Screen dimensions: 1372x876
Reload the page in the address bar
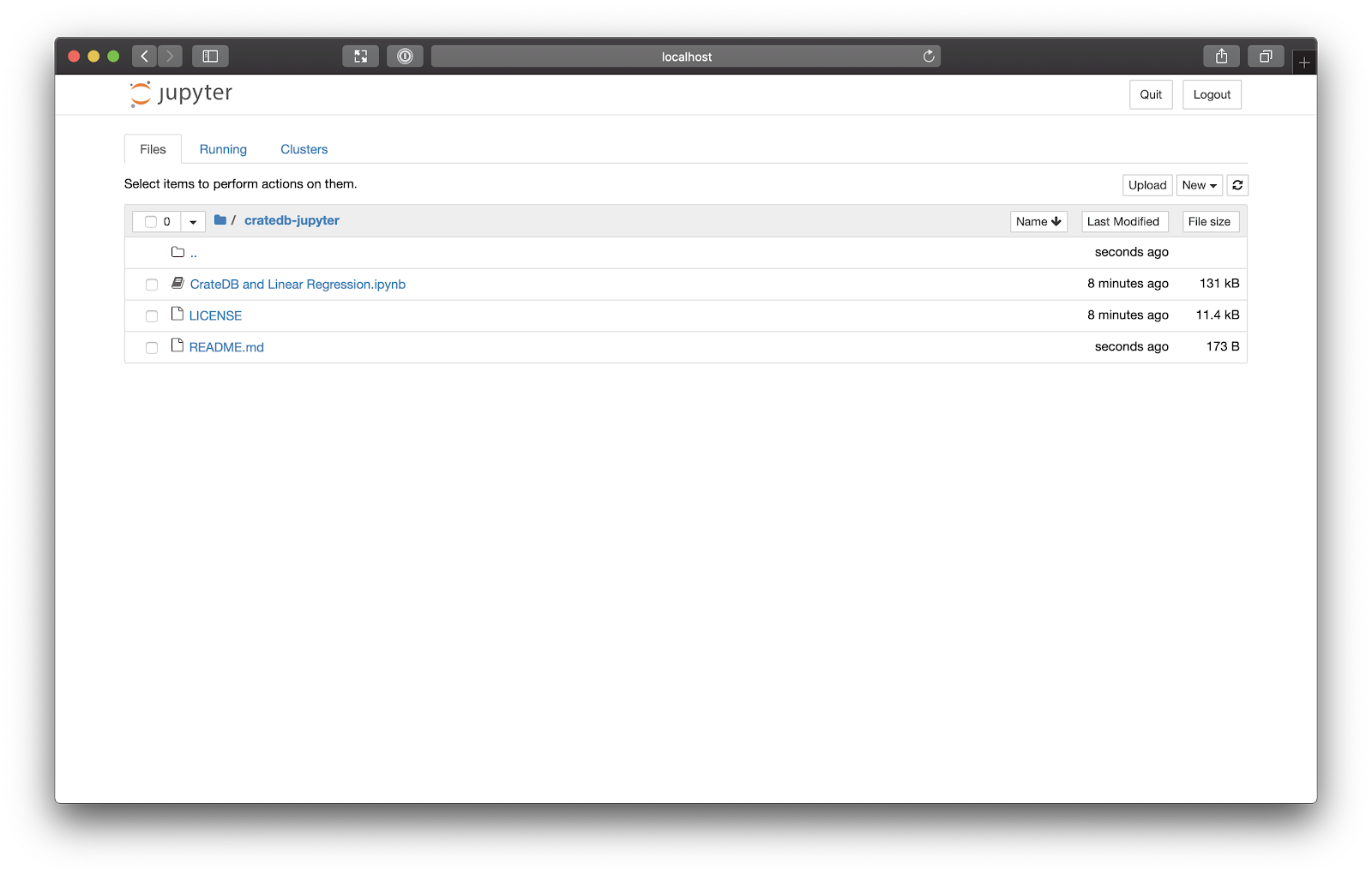pyautogui.click(x=928, y=57)
